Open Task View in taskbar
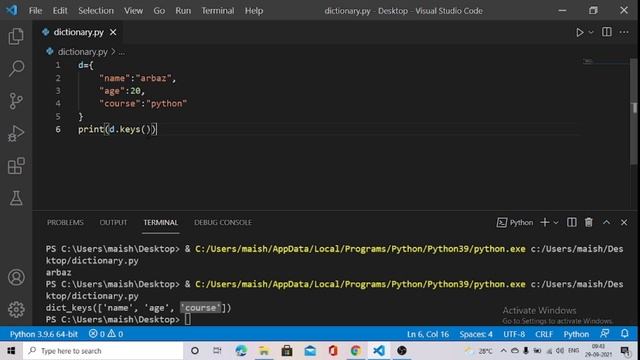This screenshot has width=640, height=360. pos(217,351)
